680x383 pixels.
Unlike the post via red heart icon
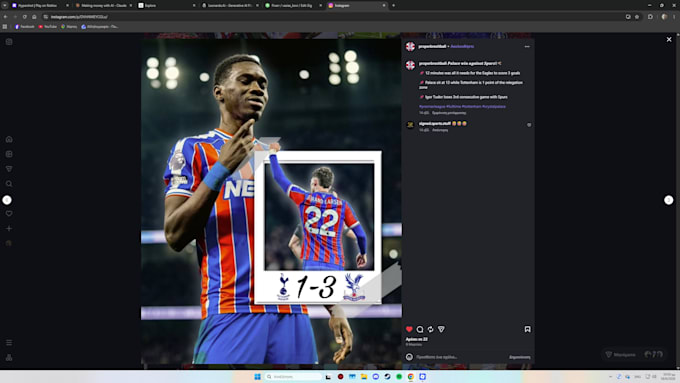tap(409, 329)
